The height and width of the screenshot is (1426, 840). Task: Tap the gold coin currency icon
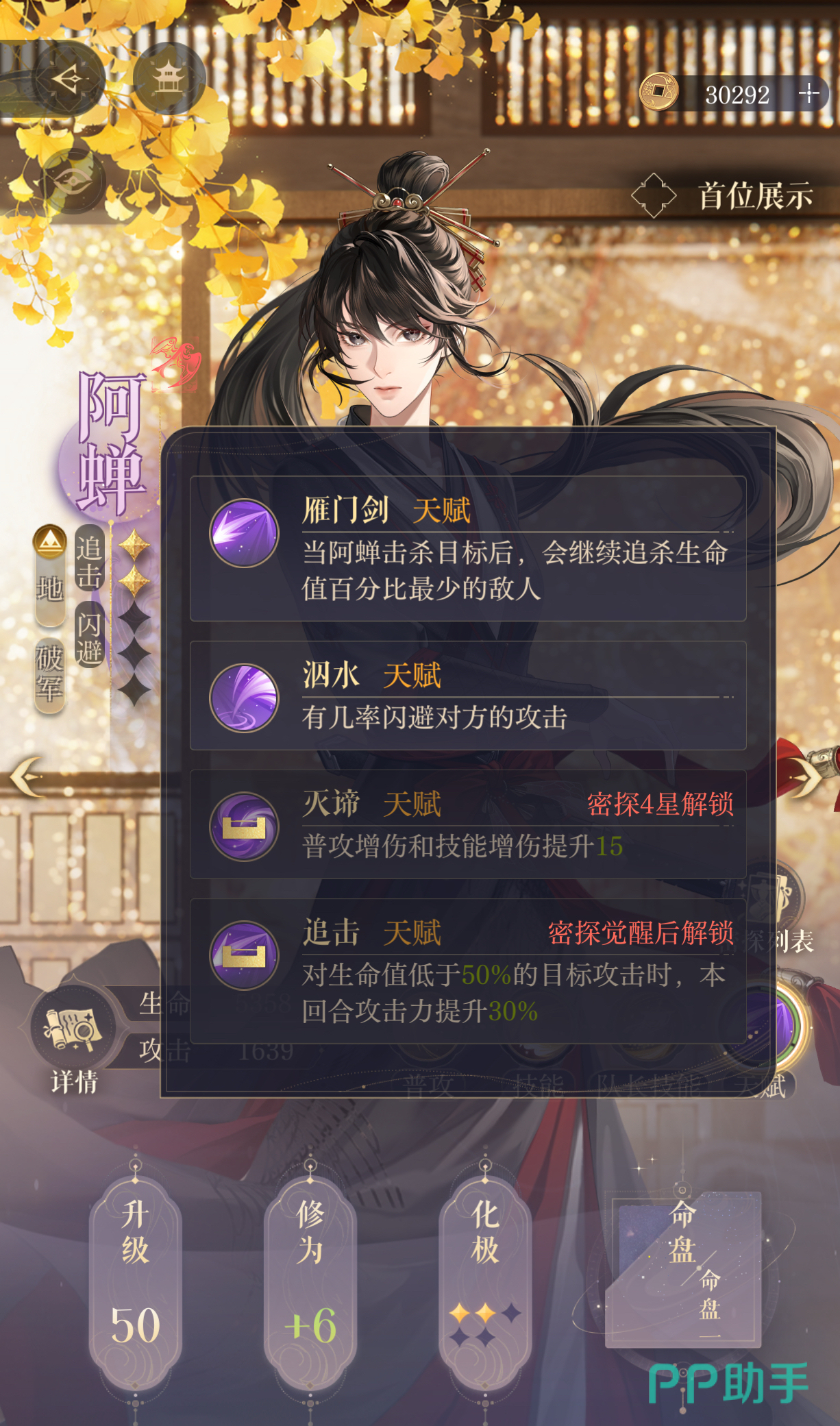(659, 92)
